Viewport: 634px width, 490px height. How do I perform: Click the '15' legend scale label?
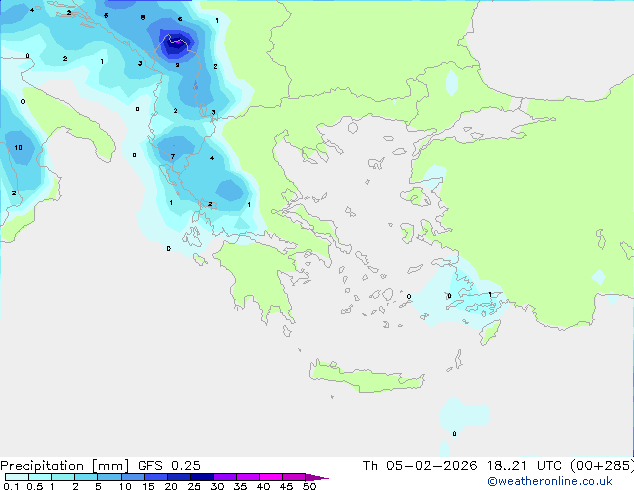pyautogui.click(x=148, y=486)
